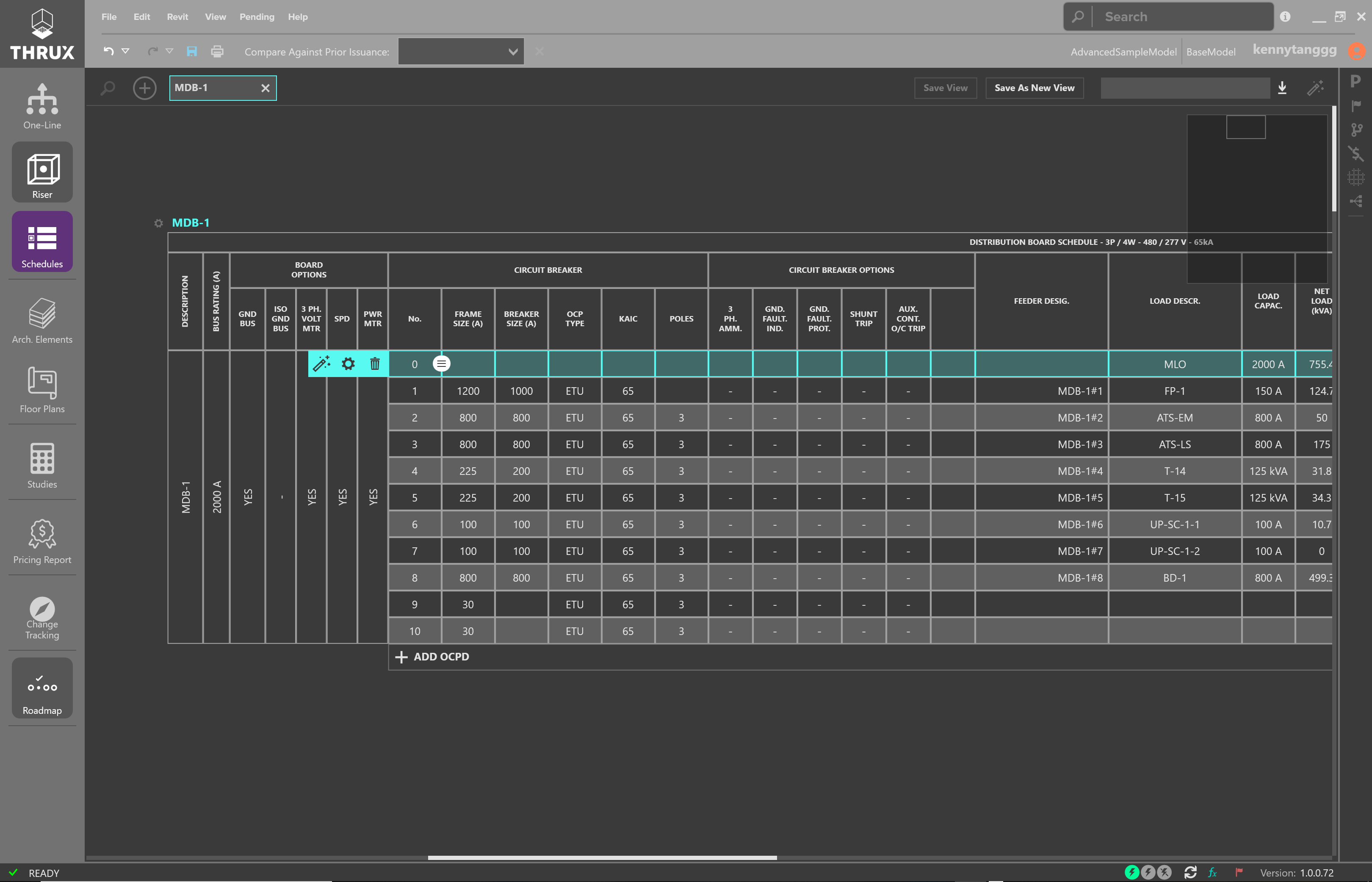The image size is (1372, 882).
Task: Click the BaseModel label
Action: tap(1211, 52)
